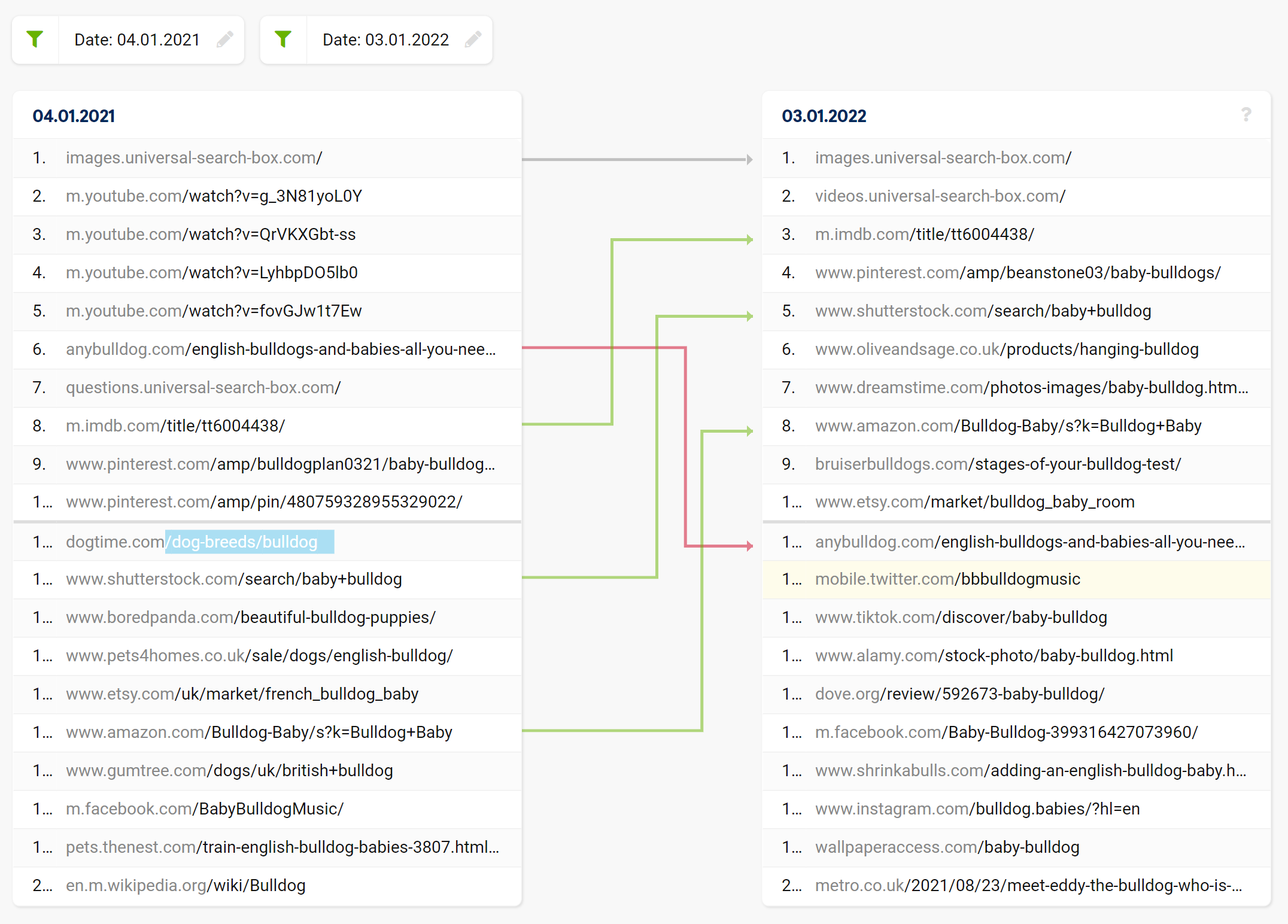Click videos.universal-search-box.com/ entry
Screen dimensions: 1288x924
tap(940, 196)
